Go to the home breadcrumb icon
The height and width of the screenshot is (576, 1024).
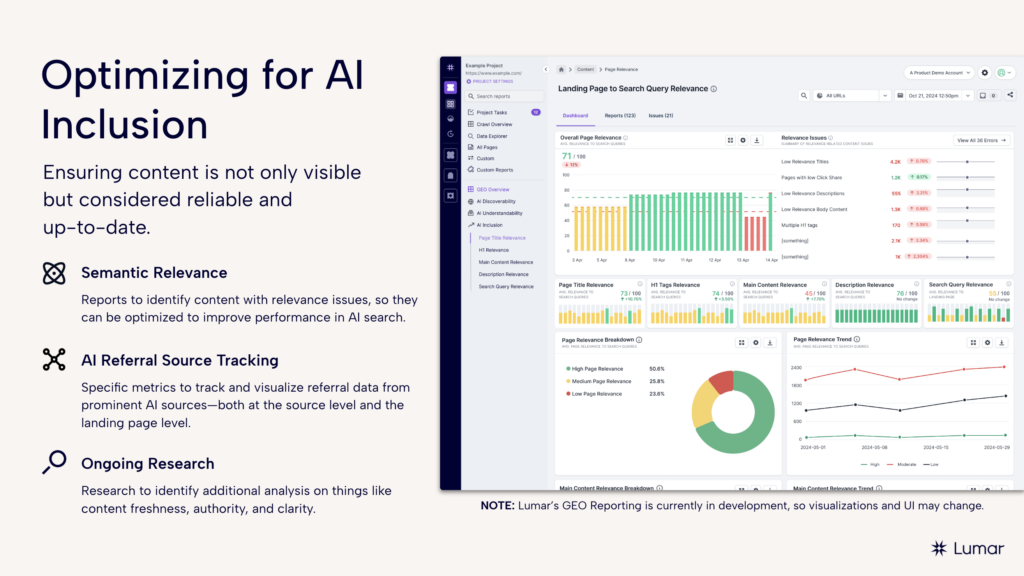click(x=561, y=69)
